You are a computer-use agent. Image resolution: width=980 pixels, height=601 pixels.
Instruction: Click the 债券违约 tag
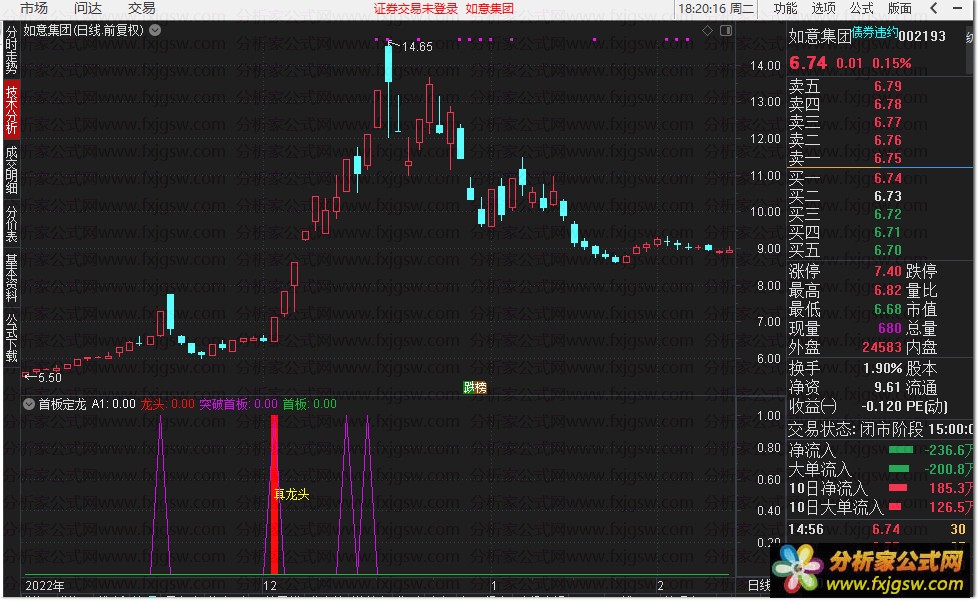[874, 32]
